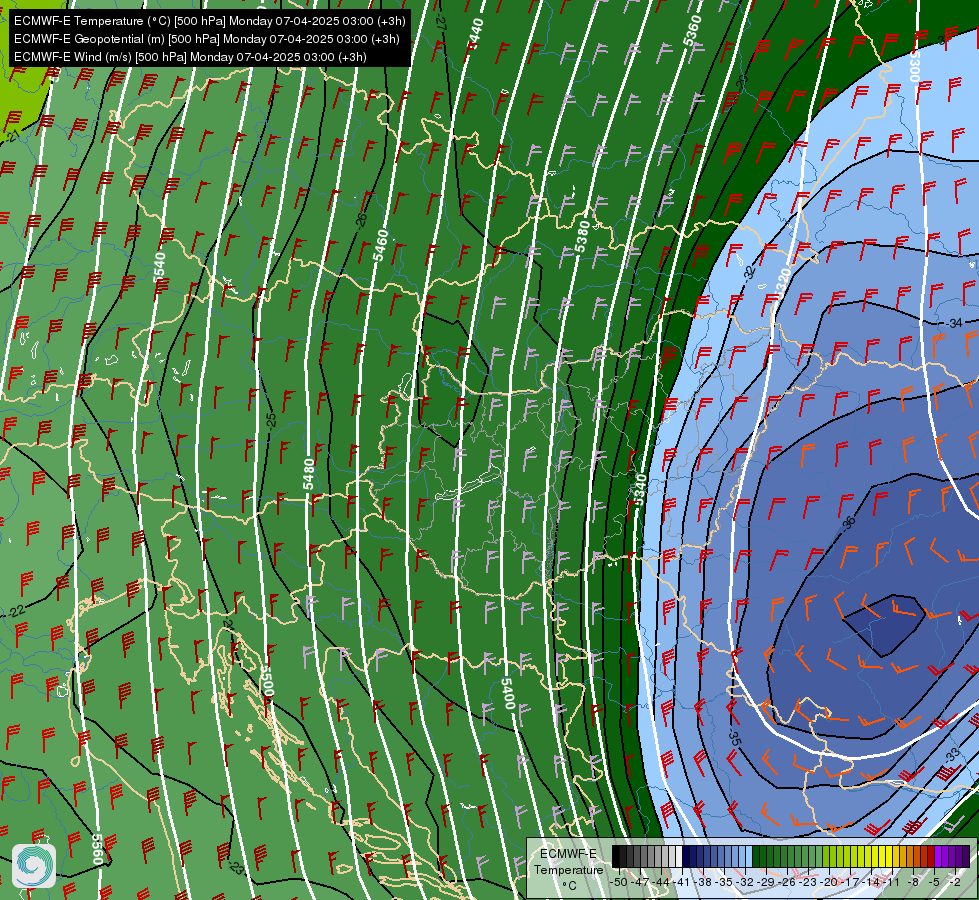Click the 5560 geopotential contour label
Image resolution: width=979 pixels, height=900 pixels.
click(97, 849)
